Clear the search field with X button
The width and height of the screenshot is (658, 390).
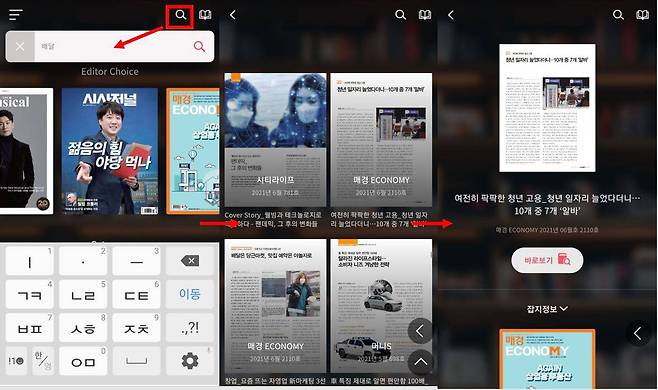[x=20, y=47]
